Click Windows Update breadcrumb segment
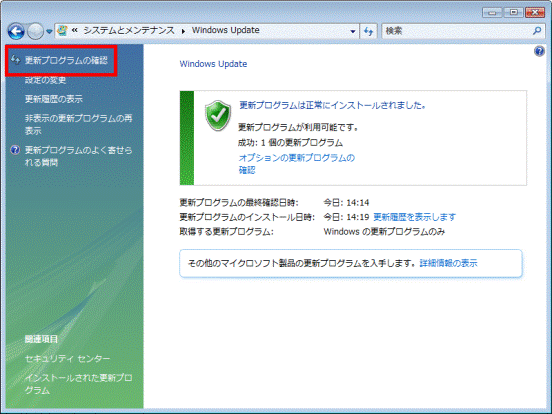Image resolution: width=552 pixels, height=414 pixels. pos(226,30)
